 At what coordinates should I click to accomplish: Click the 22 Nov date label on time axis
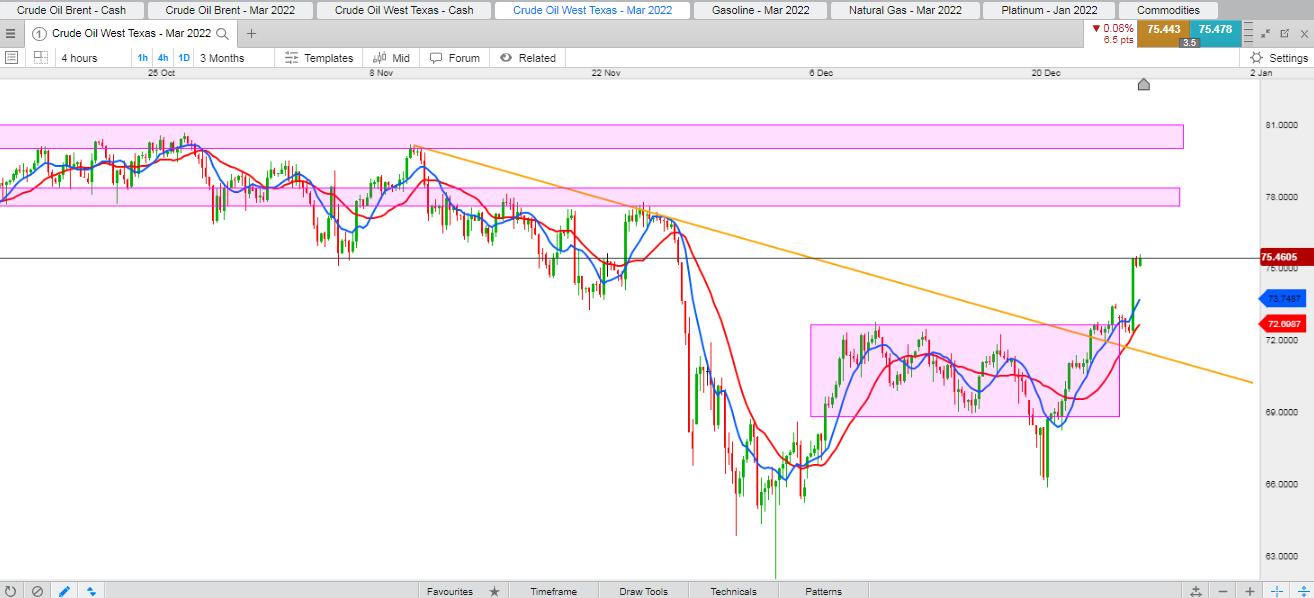pyautogui.click(x=606, y=73)
